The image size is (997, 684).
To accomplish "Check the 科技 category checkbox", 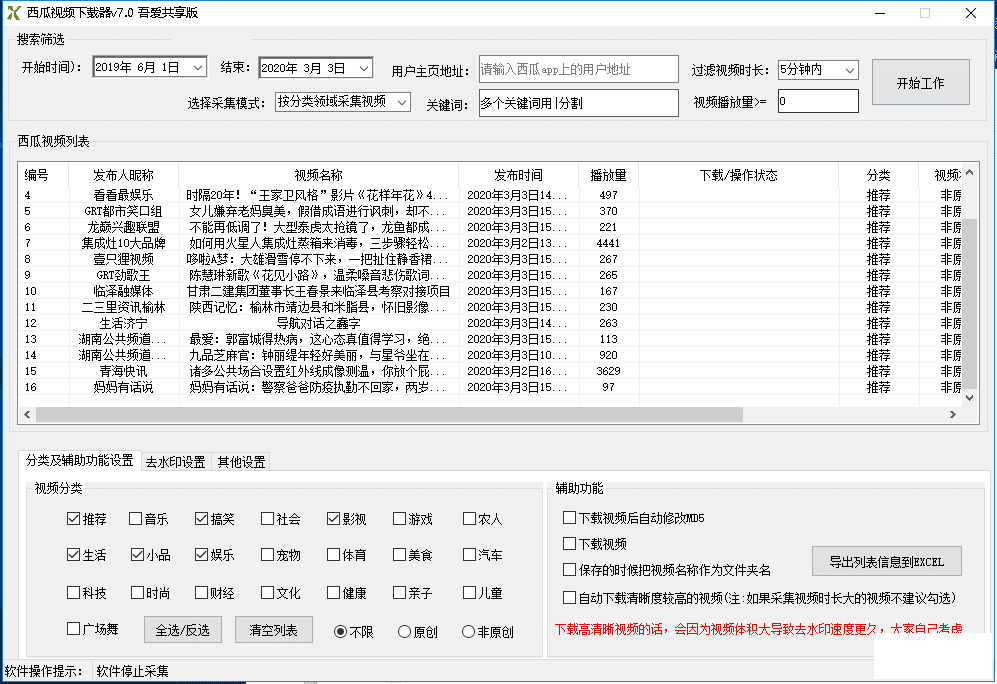I will point(73,592).
